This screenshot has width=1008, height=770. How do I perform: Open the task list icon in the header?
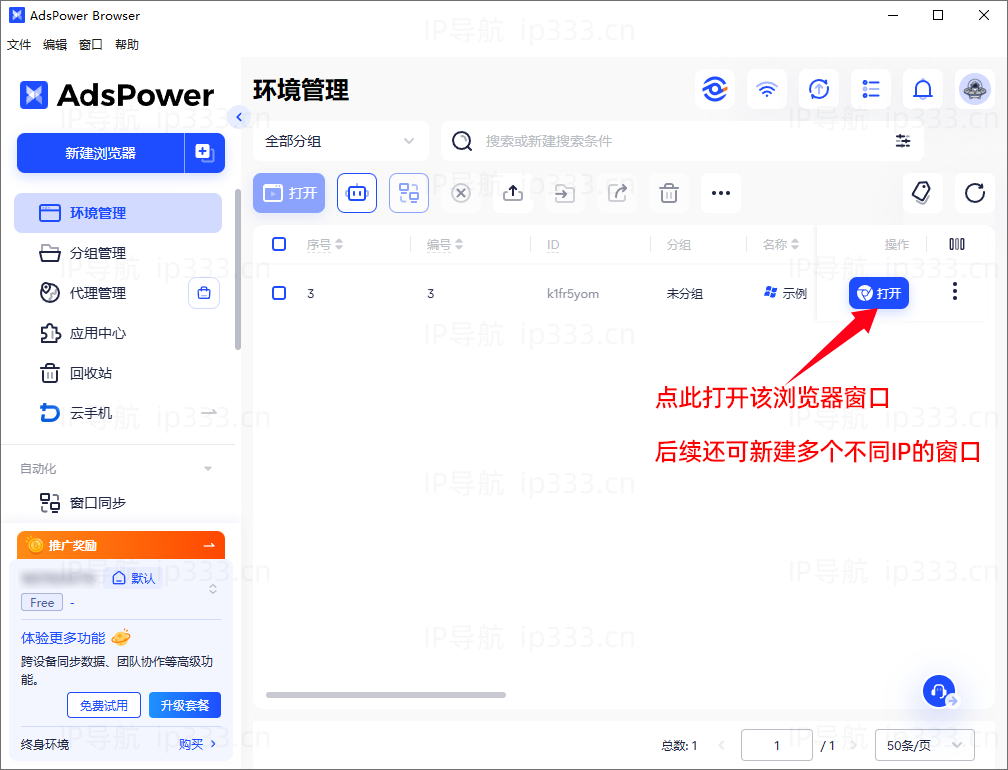pyautogui.click(x=870, y=89)
